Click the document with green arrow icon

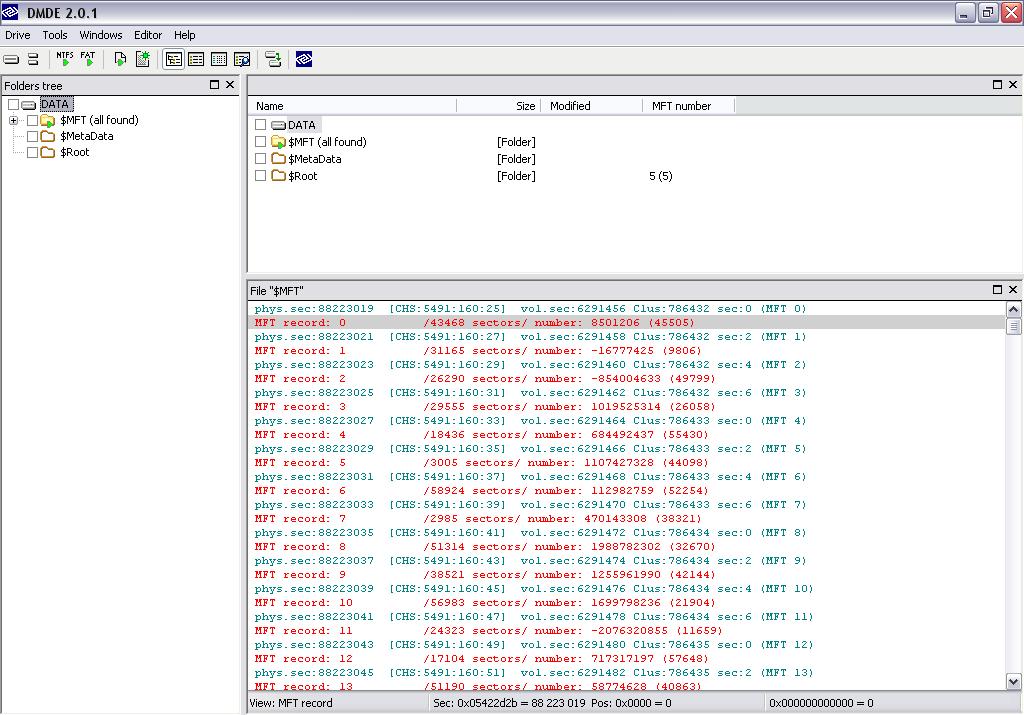[x=120, y=60]
